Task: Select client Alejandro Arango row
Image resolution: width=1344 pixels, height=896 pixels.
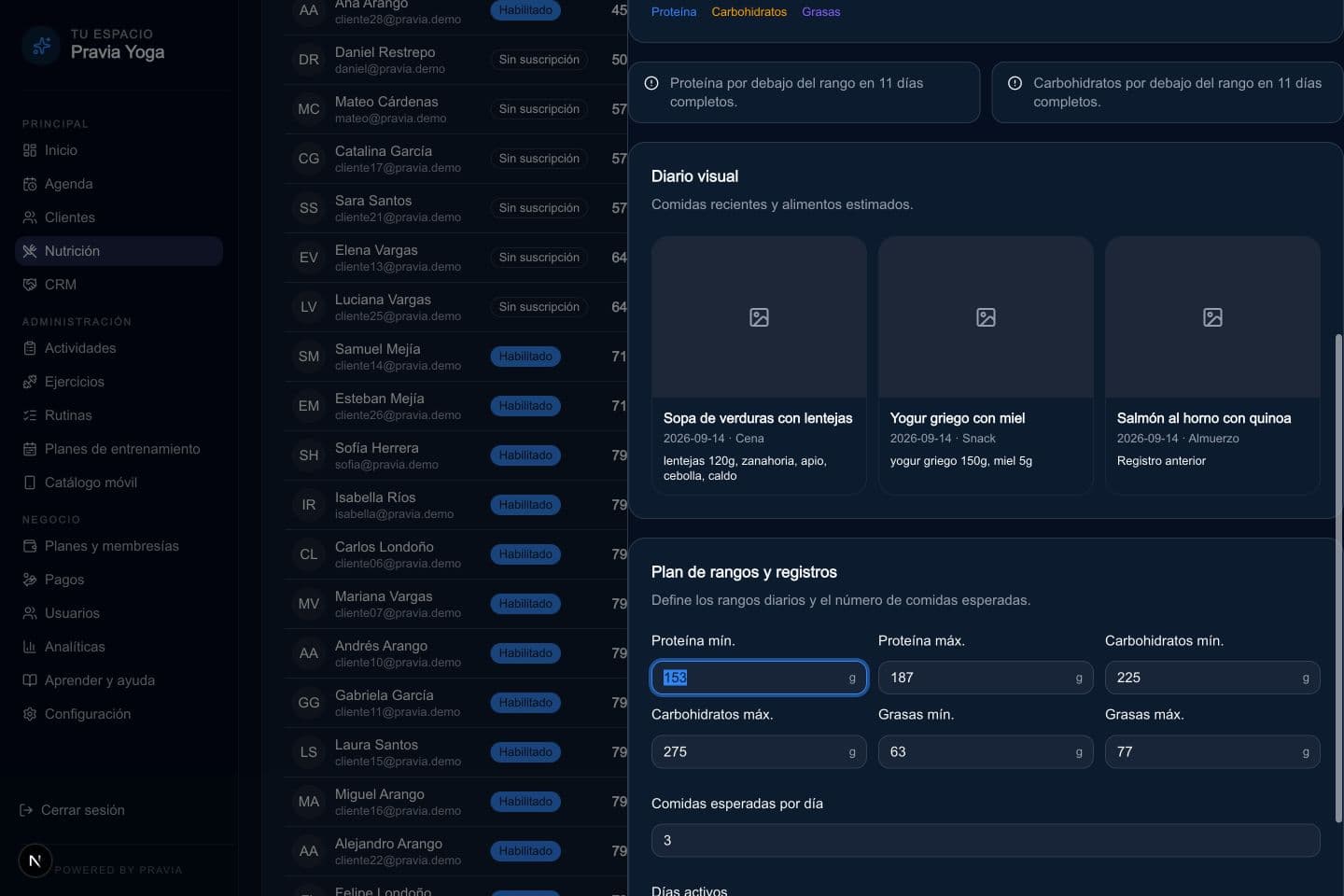Action: tap(455, 851)
